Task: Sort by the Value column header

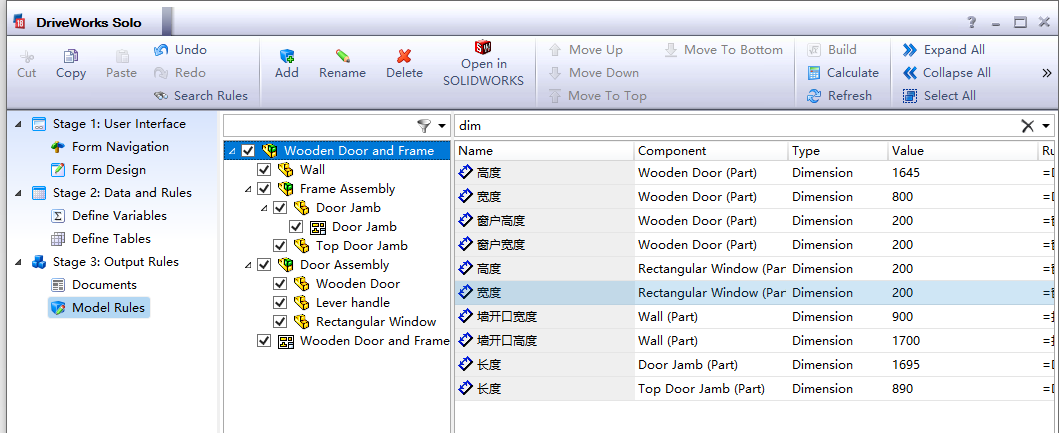Action: [x=962, y=151]
